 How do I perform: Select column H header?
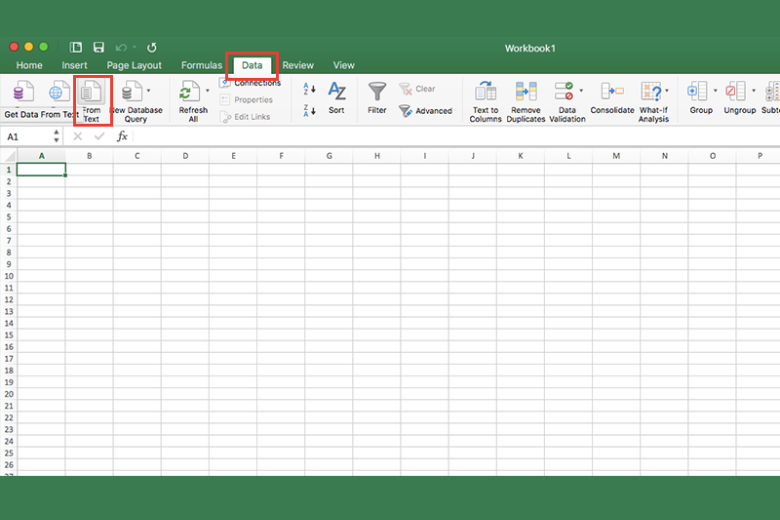tap(377, 156)
